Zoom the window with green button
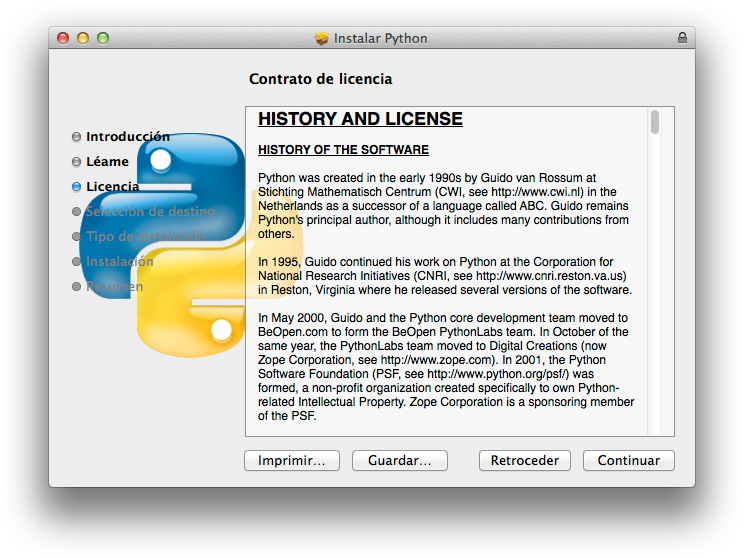 tap(103, 38)
